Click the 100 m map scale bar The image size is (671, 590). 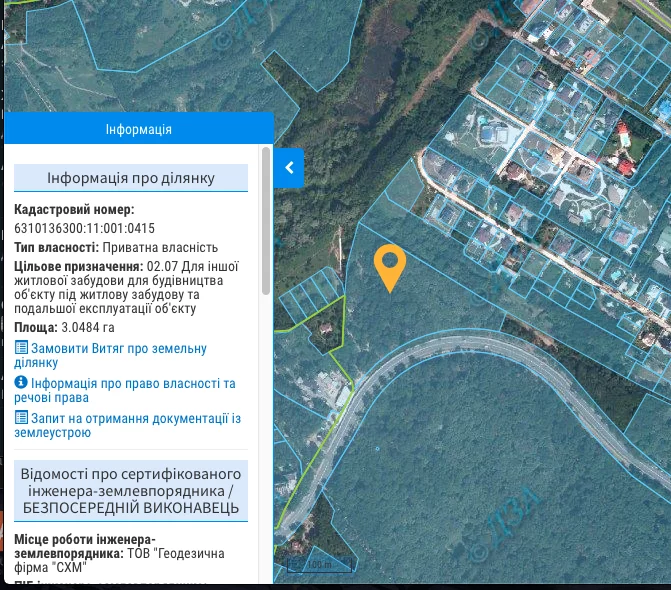(319, 565)
